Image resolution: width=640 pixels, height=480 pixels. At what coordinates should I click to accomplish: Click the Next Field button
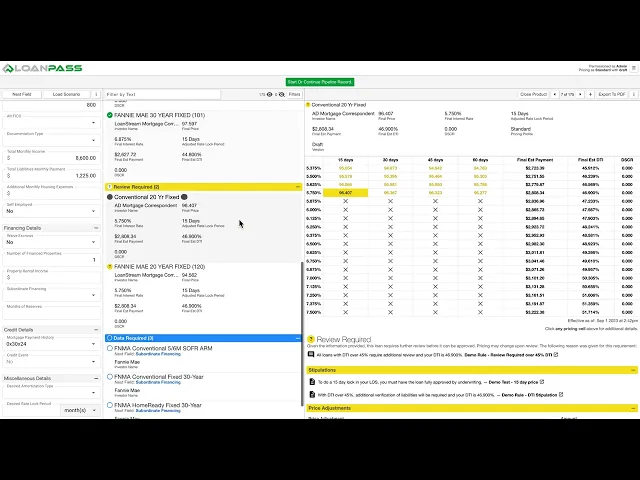22,94
